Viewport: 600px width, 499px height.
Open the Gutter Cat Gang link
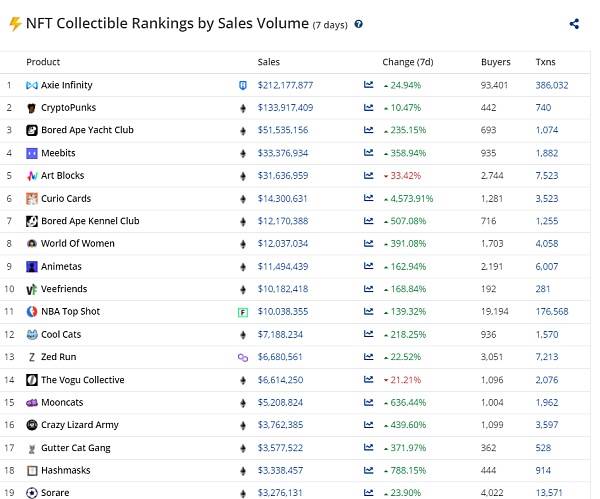(x=76, y=448)
